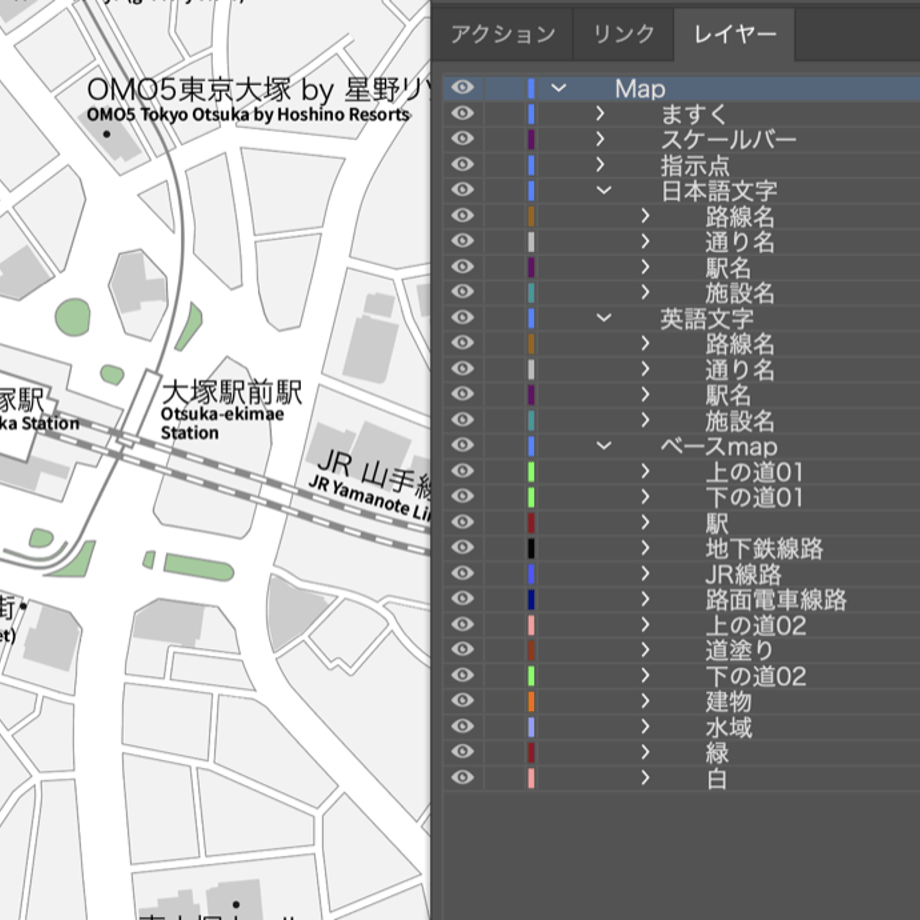Toggle eye icon of 上の道01 layer
The width and height of the screenshot is (920, 920).
[x=462, y=471]
